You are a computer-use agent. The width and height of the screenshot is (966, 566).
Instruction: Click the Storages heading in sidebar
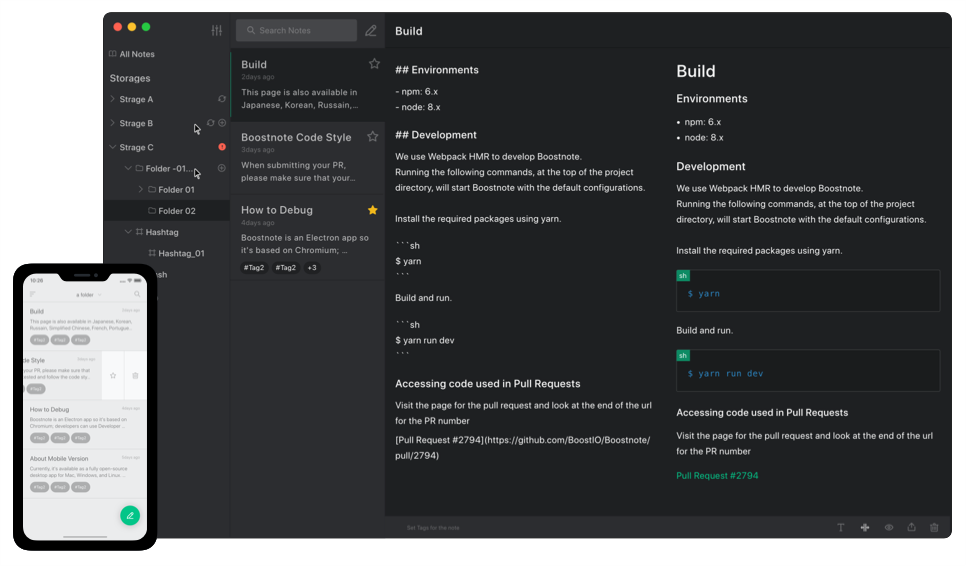click(130, 78)
